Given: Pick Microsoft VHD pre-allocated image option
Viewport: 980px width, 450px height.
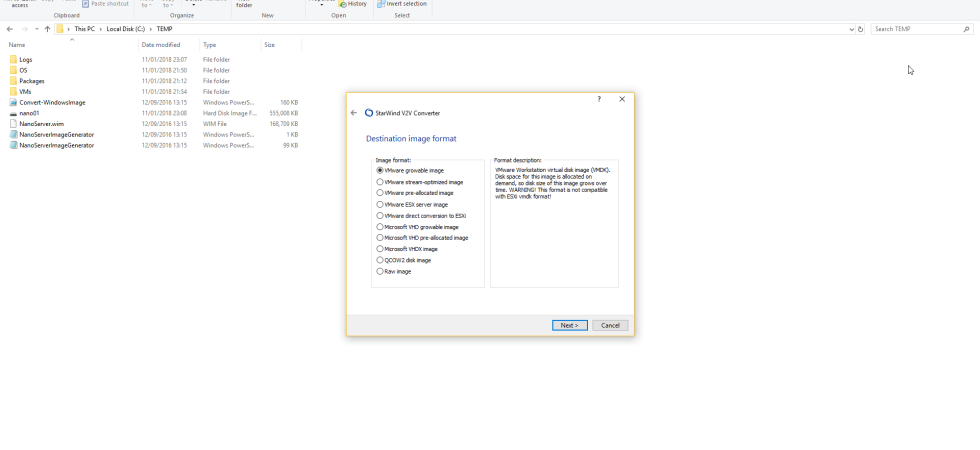Looking at the screenshot, I should 422,238.
